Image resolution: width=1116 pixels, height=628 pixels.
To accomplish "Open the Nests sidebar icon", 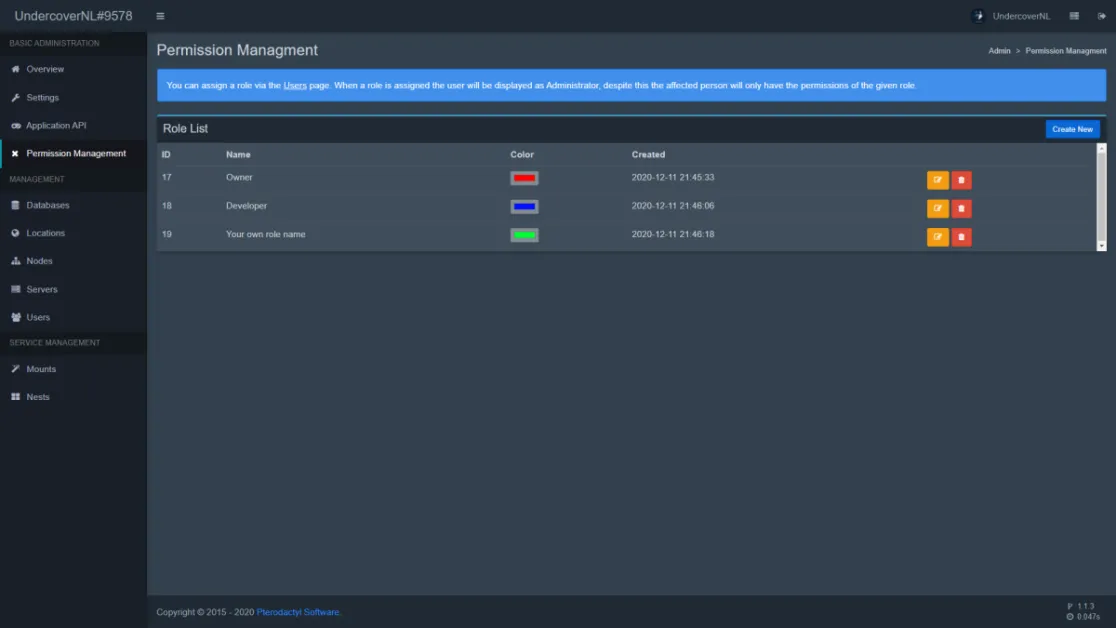I will pyautogui.click(x=14, y=396).
